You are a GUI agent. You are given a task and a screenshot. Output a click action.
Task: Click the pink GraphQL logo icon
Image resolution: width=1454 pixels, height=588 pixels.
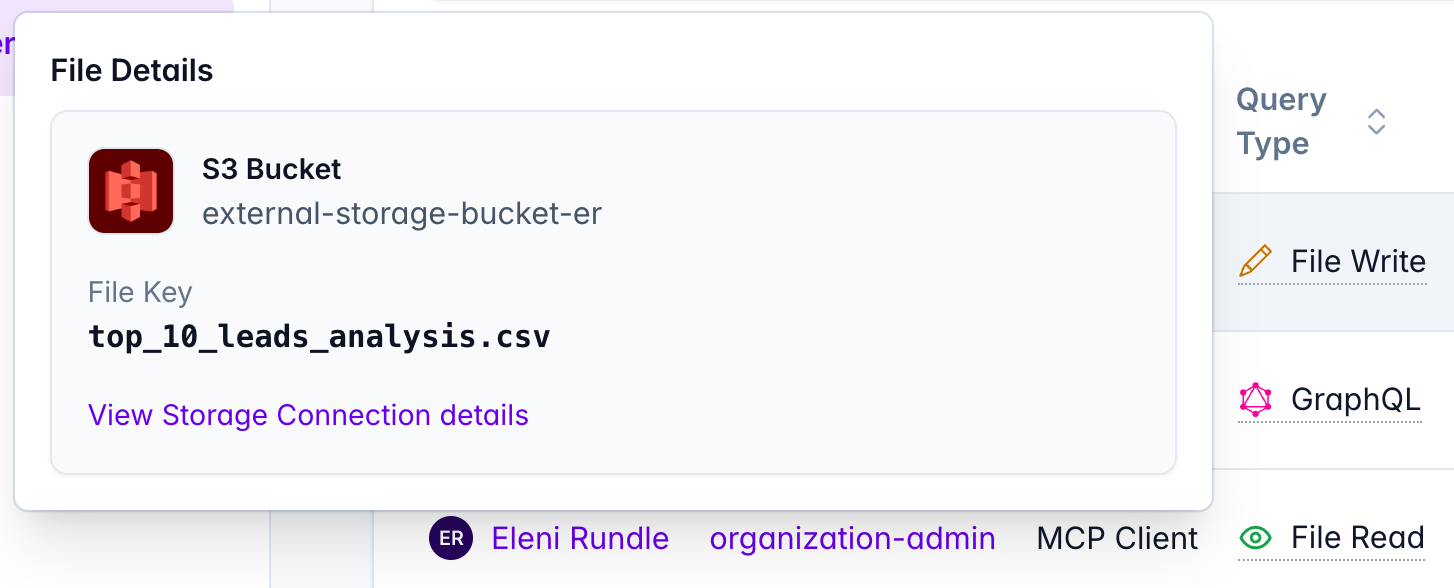1255,400
